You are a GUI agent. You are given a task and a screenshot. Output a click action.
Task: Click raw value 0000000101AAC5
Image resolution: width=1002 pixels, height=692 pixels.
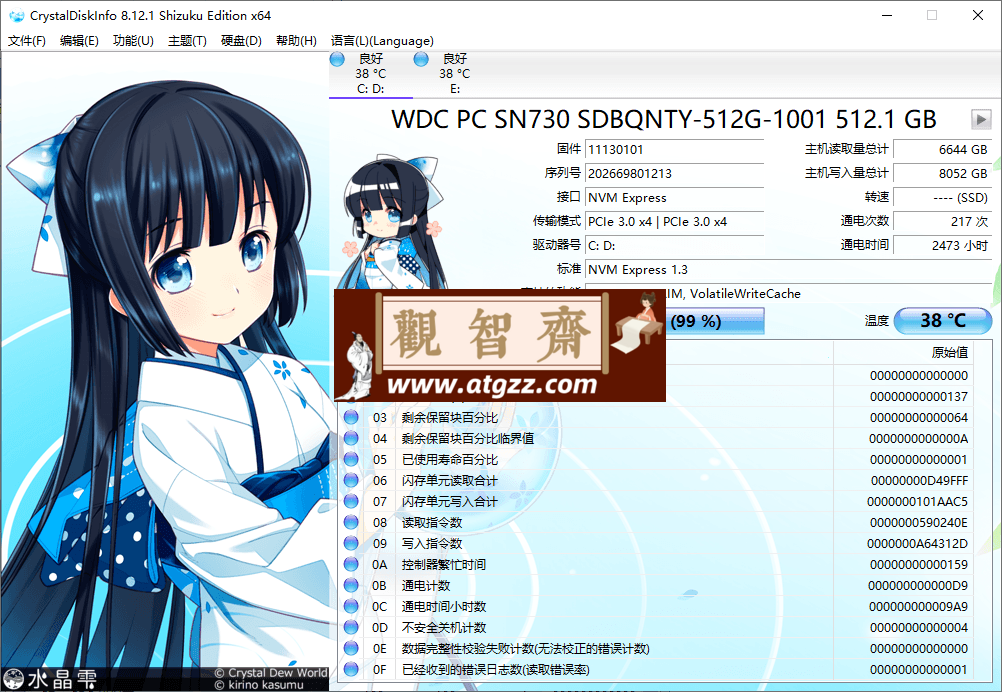pos(917,502)
